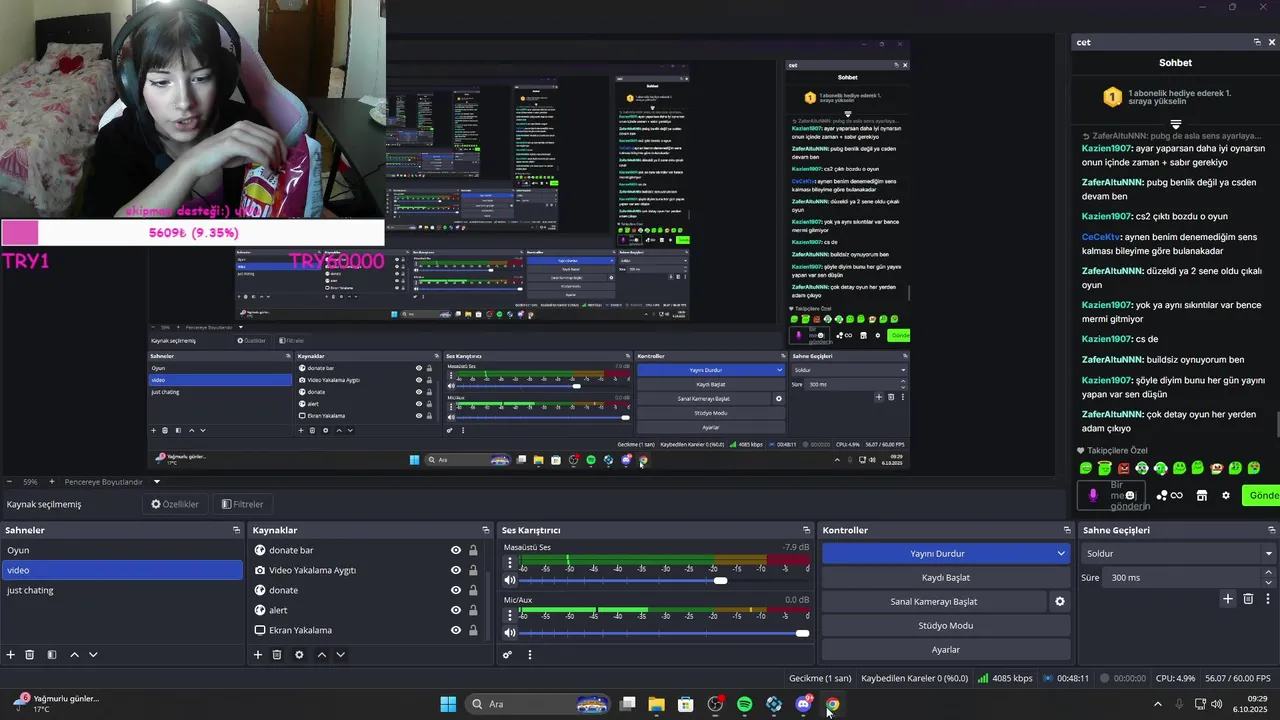Viewport: 1280px width, 720px height.
Task: Open advanced audio properties gears icon
Action: [507, 655]
